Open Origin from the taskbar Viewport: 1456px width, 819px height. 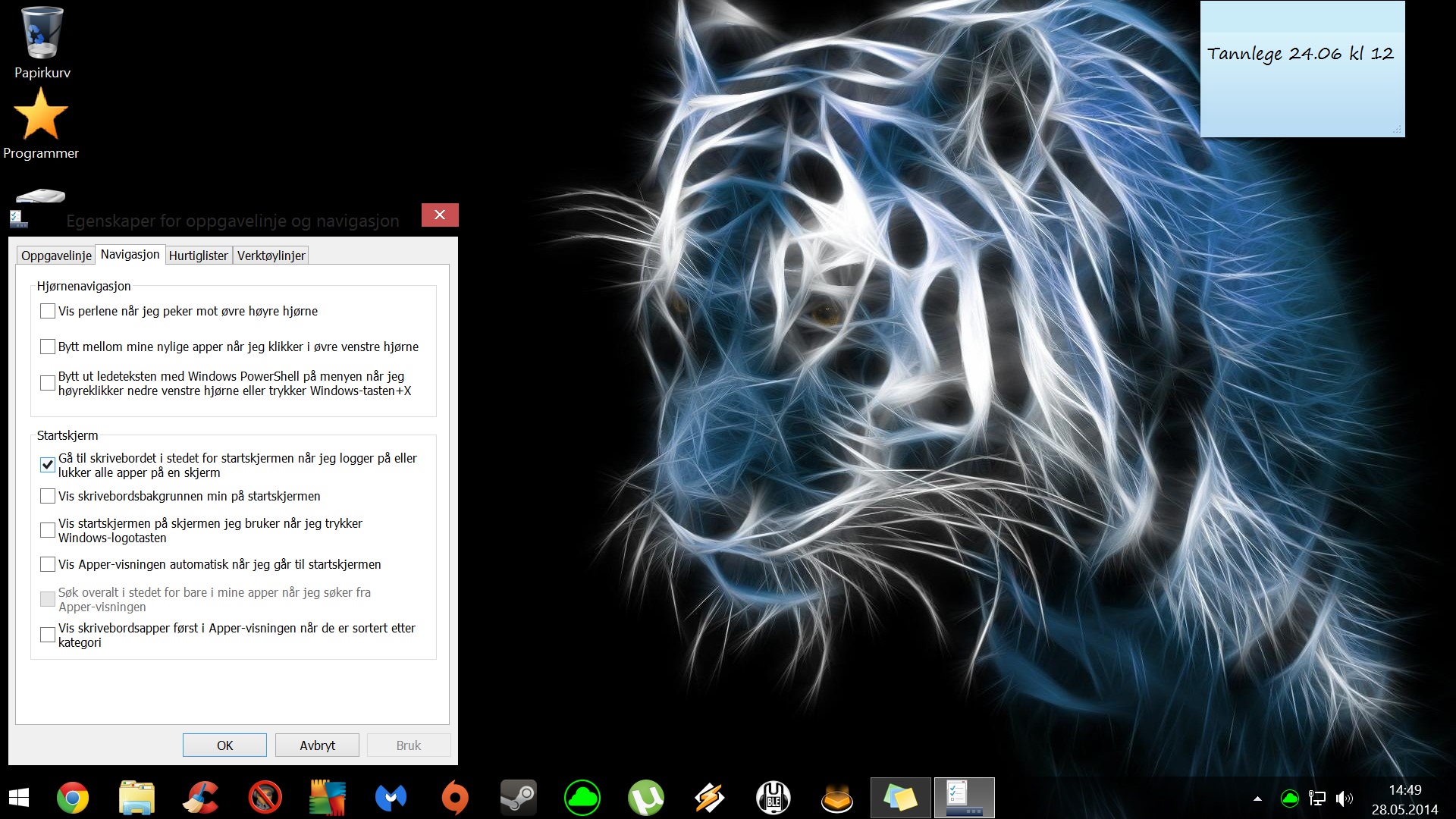455,798
